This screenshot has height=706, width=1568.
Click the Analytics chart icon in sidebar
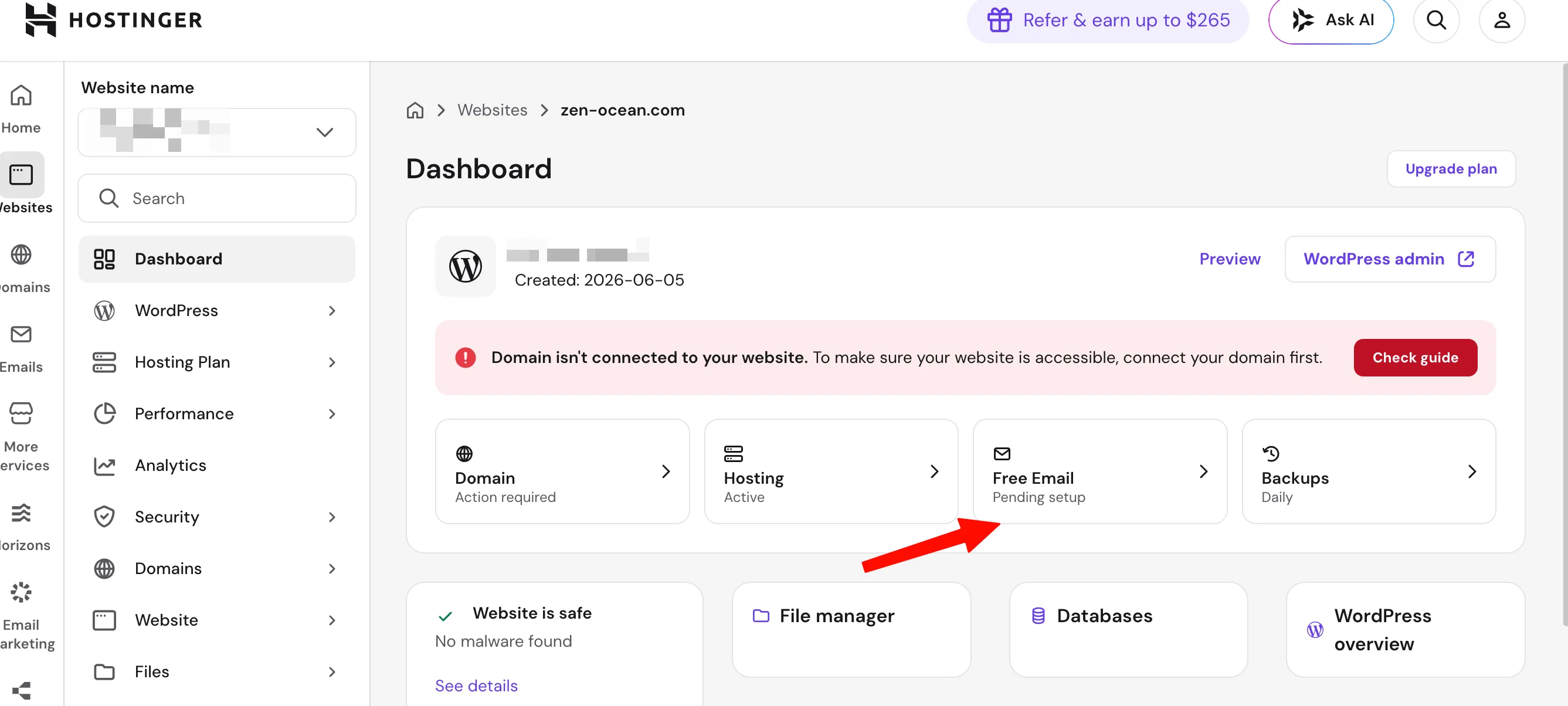(104, 466)
